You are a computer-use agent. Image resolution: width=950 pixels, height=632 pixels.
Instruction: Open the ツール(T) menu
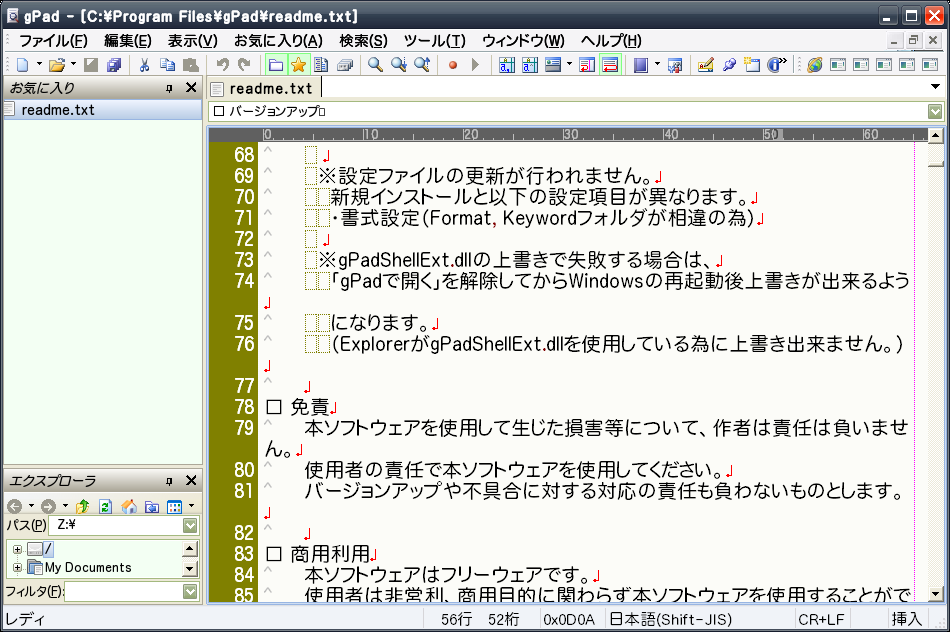click(434, 41)
